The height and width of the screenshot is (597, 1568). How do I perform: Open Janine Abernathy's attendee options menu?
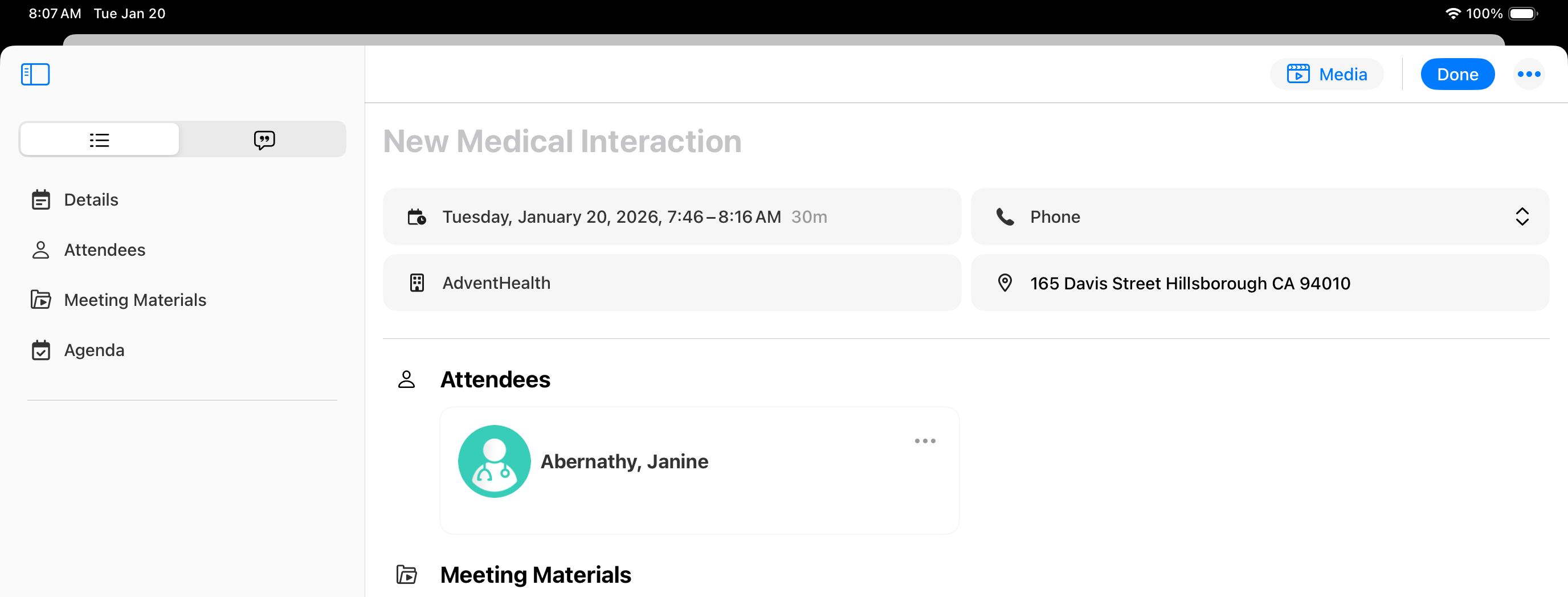(x=924, y=440)
